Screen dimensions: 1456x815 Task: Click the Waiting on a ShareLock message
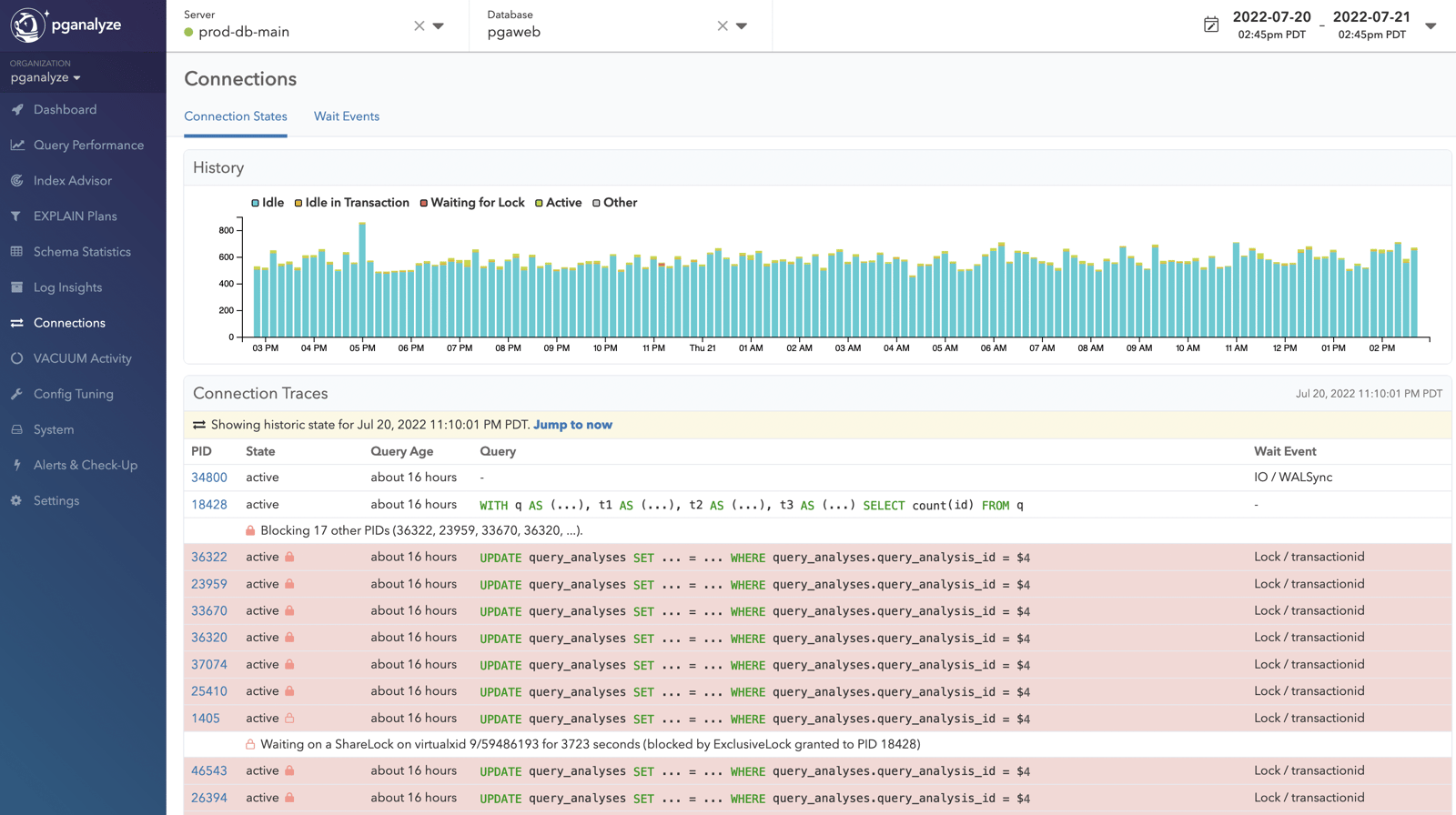(591, 744)
